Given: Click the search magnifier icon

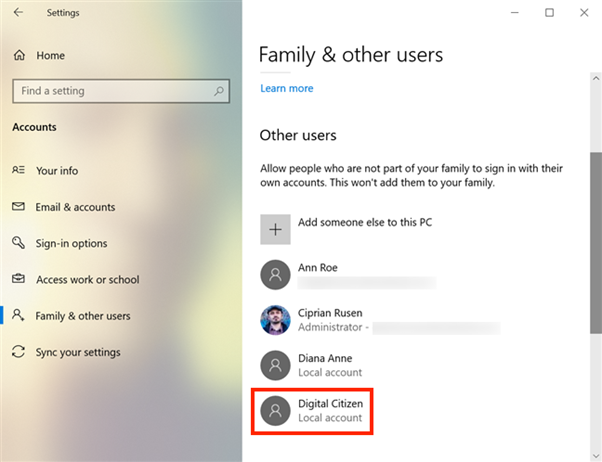Looking at the screenshot, I should [x=219, y=91].
